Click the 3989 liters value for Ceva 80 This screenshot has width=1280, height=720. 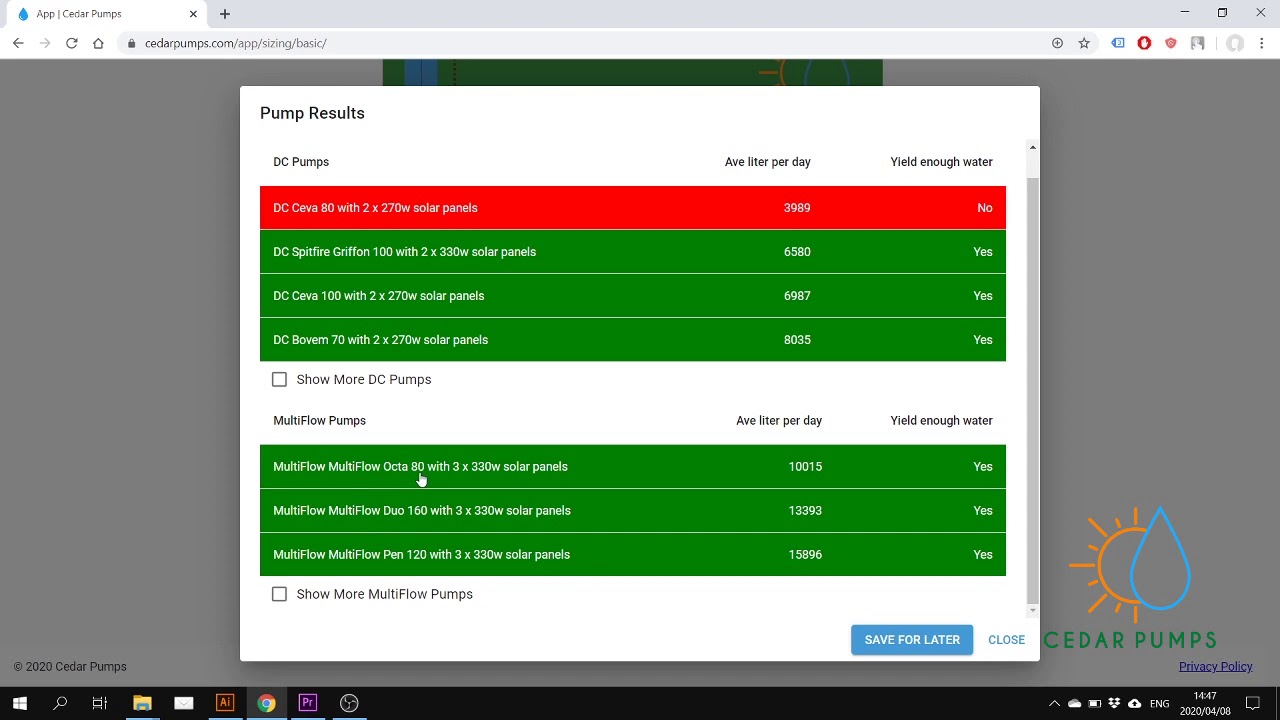pyautogui.click(x=797, y=208)
